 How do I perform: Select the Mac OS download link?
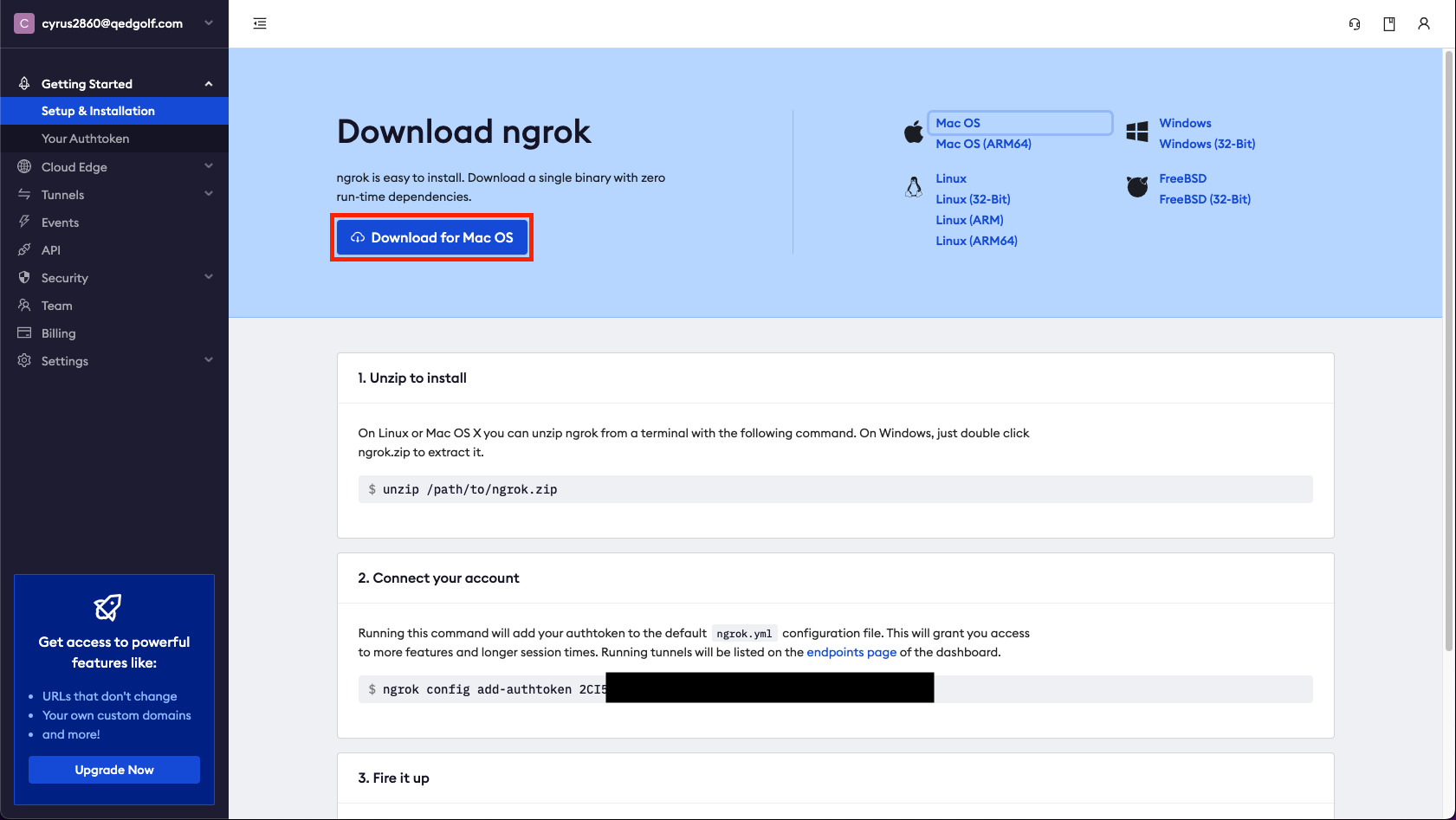pos(958,123)
